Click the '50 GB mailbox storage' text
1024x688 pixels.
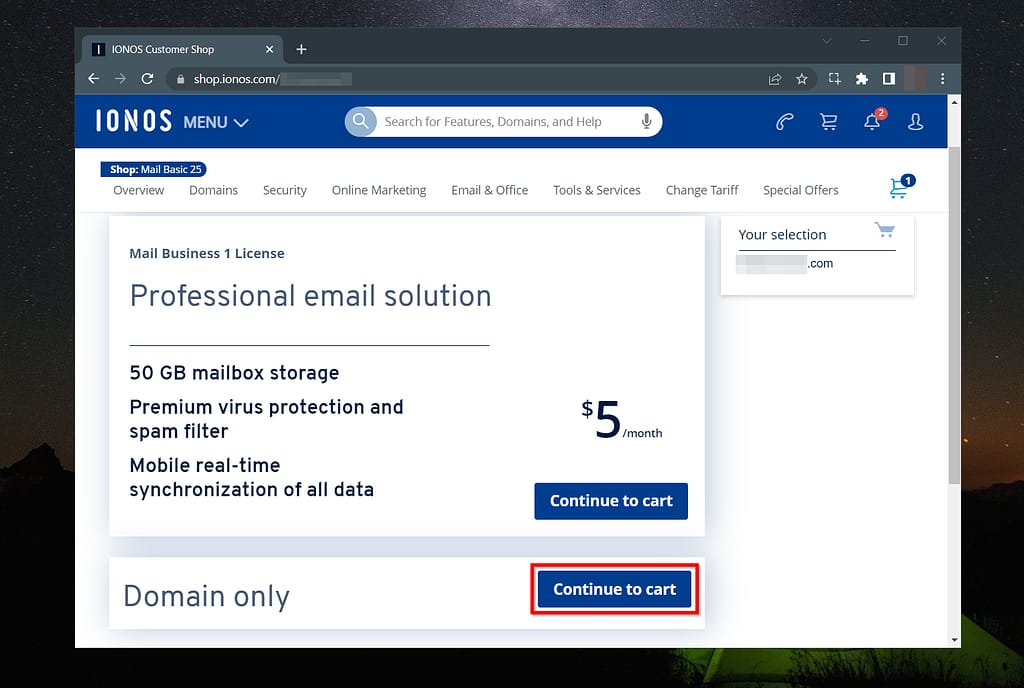coord(234,373)
